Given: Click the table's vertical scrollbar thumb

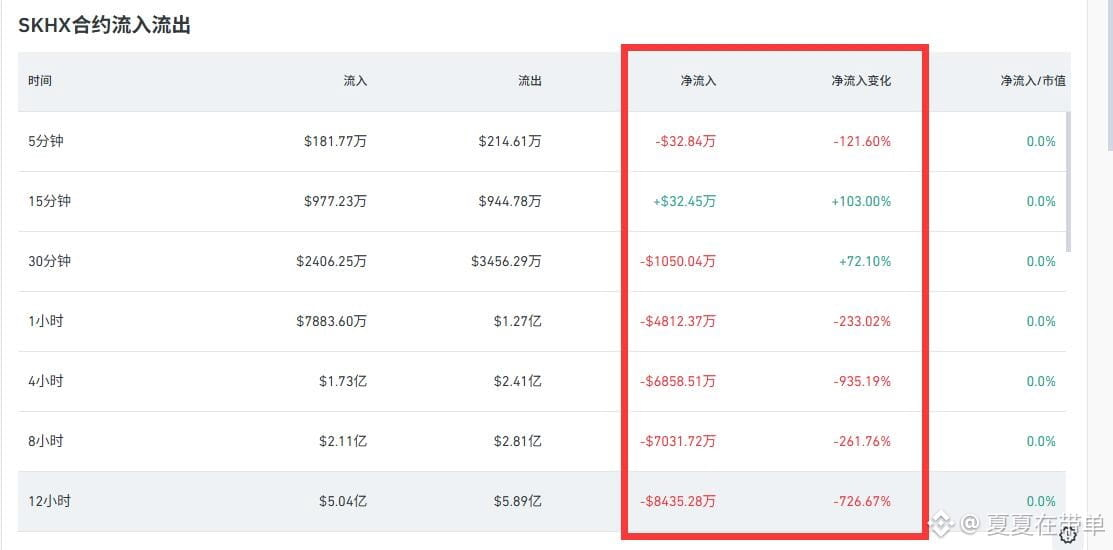Looking at the screenshot, I should coord(1068,182).
